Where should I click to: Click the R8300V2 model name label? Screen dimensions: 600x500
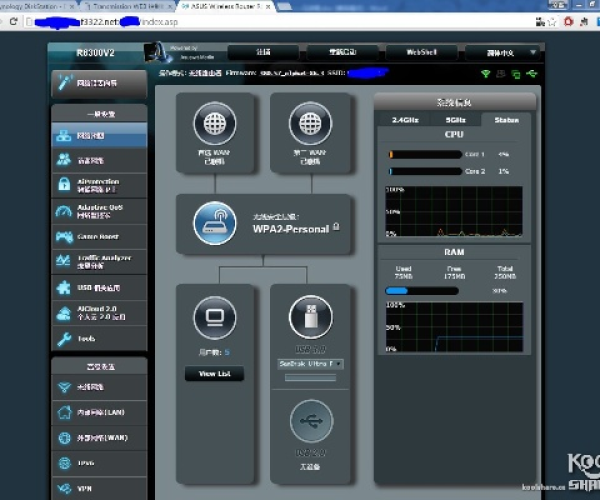[95, 53]
